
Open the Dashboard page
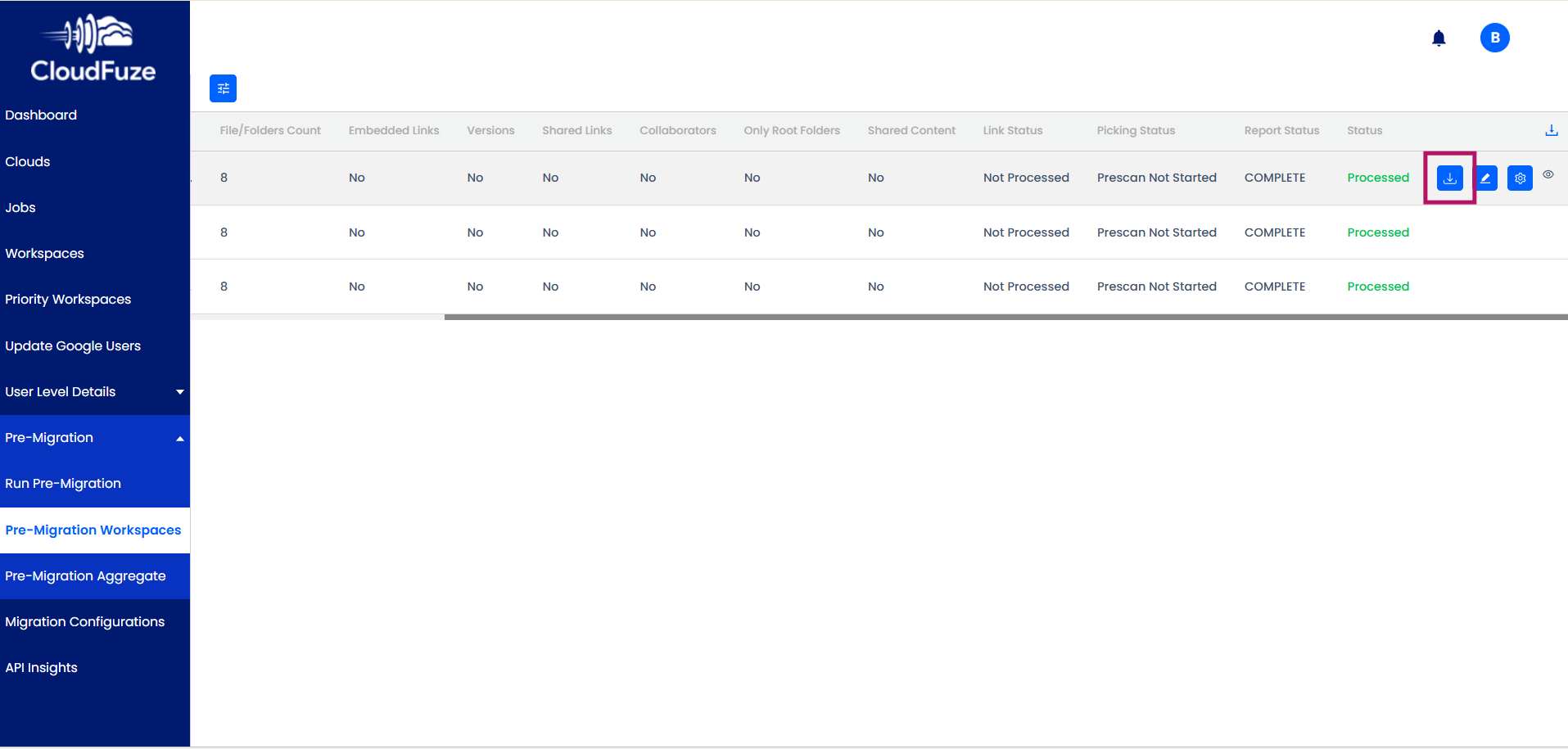click(41, 115)
